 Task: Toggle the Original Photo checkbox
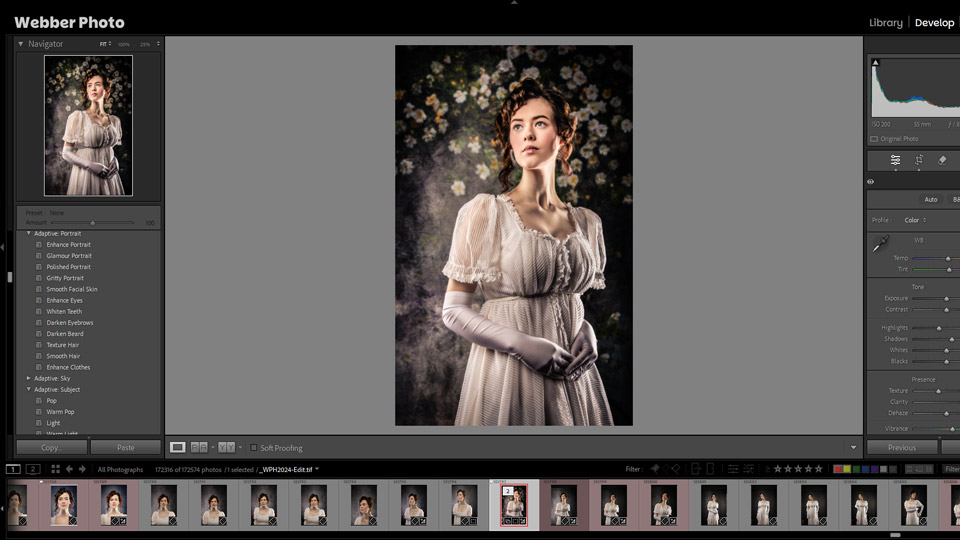pos(874,139)
